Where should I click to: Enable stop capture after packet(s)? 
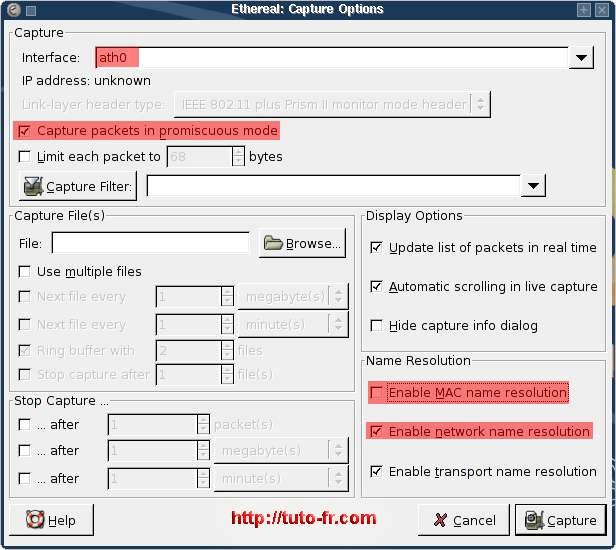[24, 424]
